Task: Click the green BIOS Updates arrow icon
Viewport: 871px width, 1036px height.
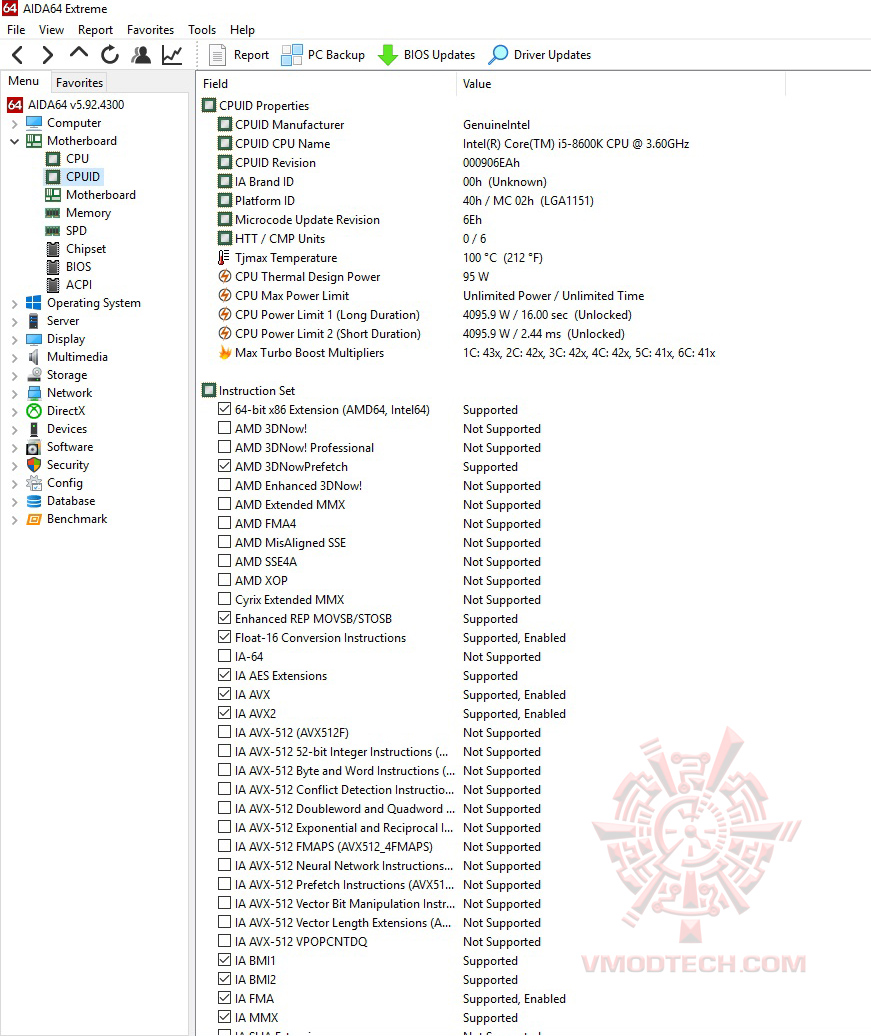Action: (x=387, y=55)
